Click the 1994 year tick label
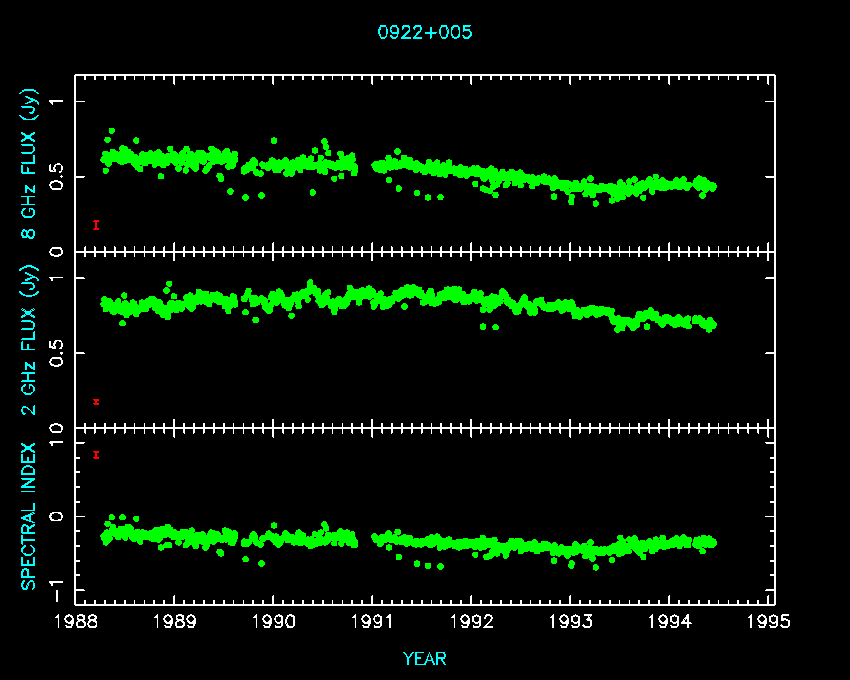The image size is (850, 680). coord(670,622)
